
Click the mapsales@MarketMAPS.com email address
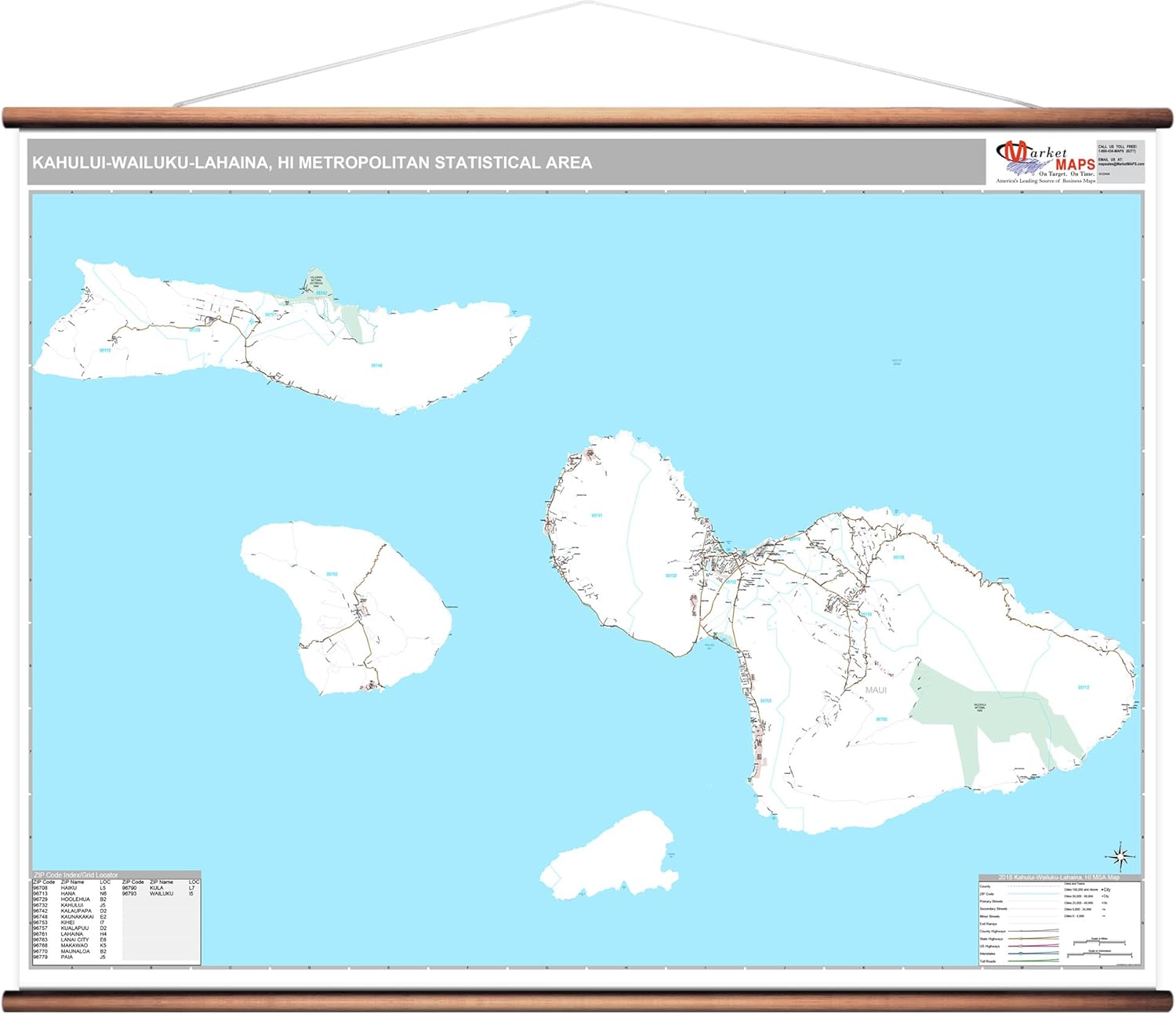coord(1121,164)
